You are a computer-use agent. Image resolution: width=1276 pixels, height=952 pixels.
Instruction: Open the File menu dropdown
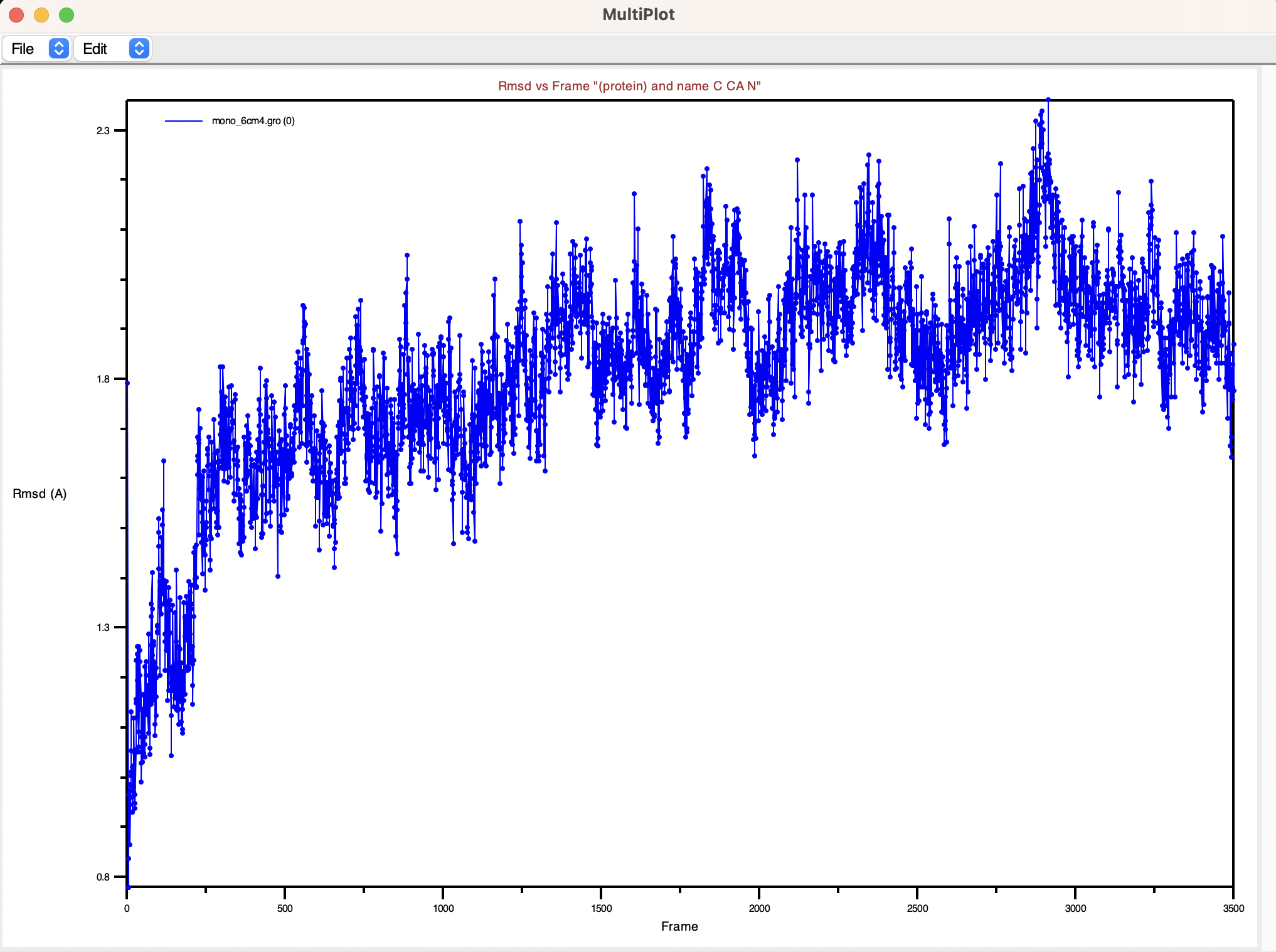coord(23,48)
